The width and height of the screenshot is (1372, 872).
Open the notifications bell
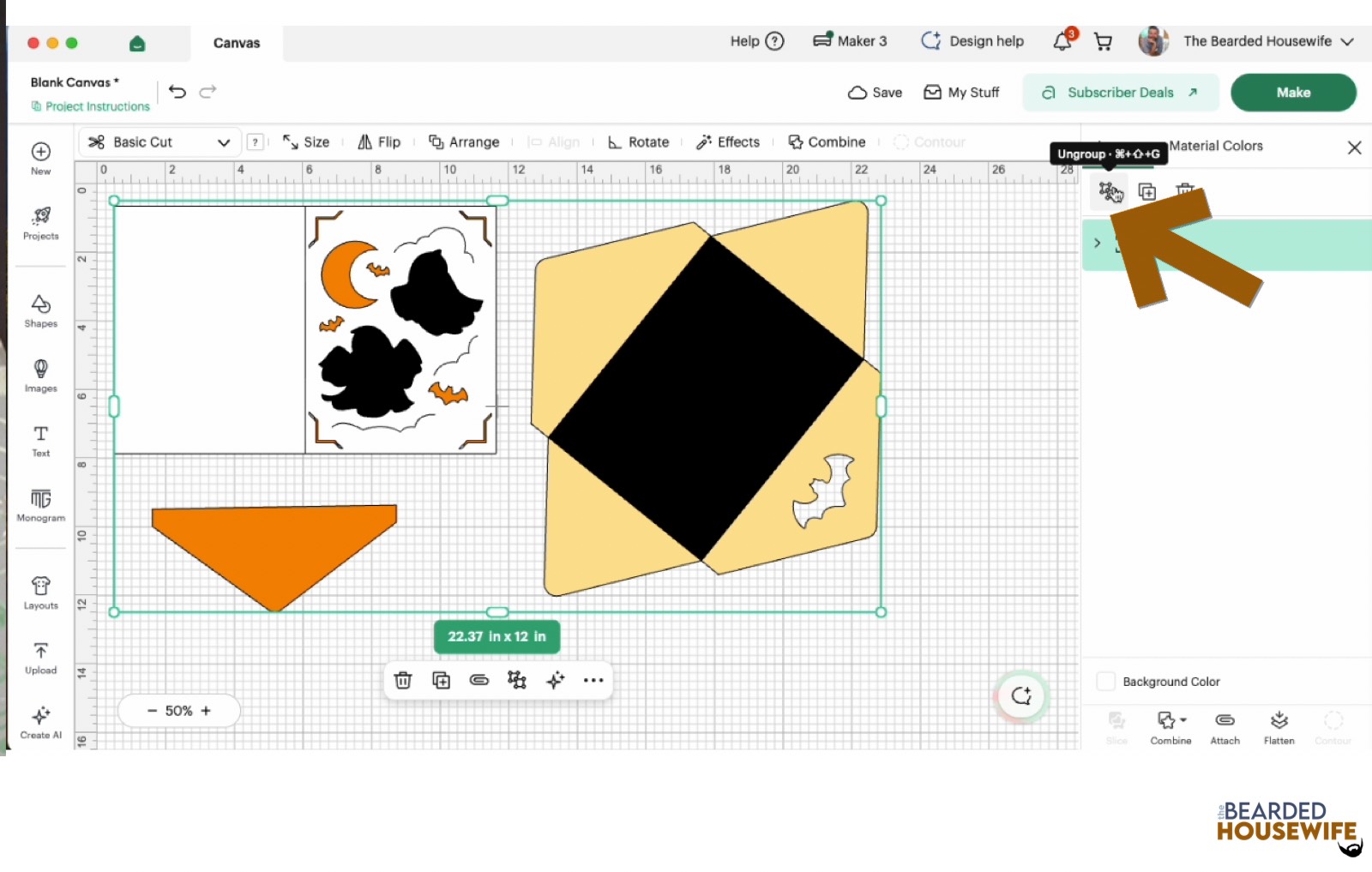pyautogui.click(x=1062, y=41)
